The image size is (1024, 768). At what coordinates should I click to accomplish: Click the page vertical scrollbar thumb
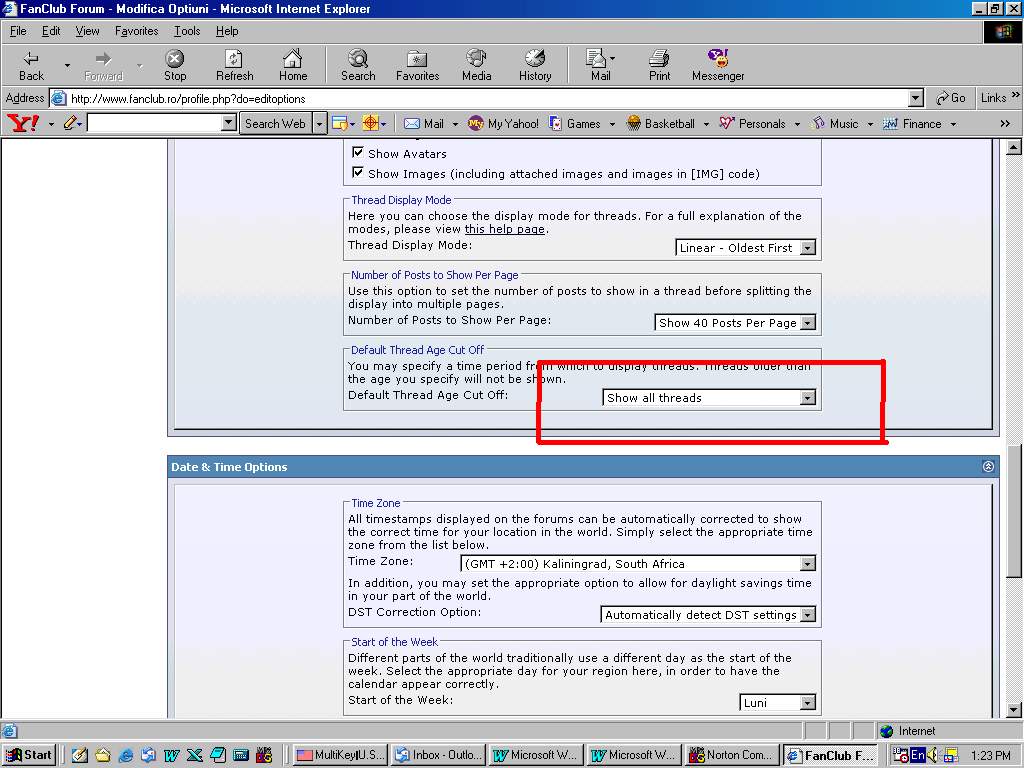(x=1014, y=511)
